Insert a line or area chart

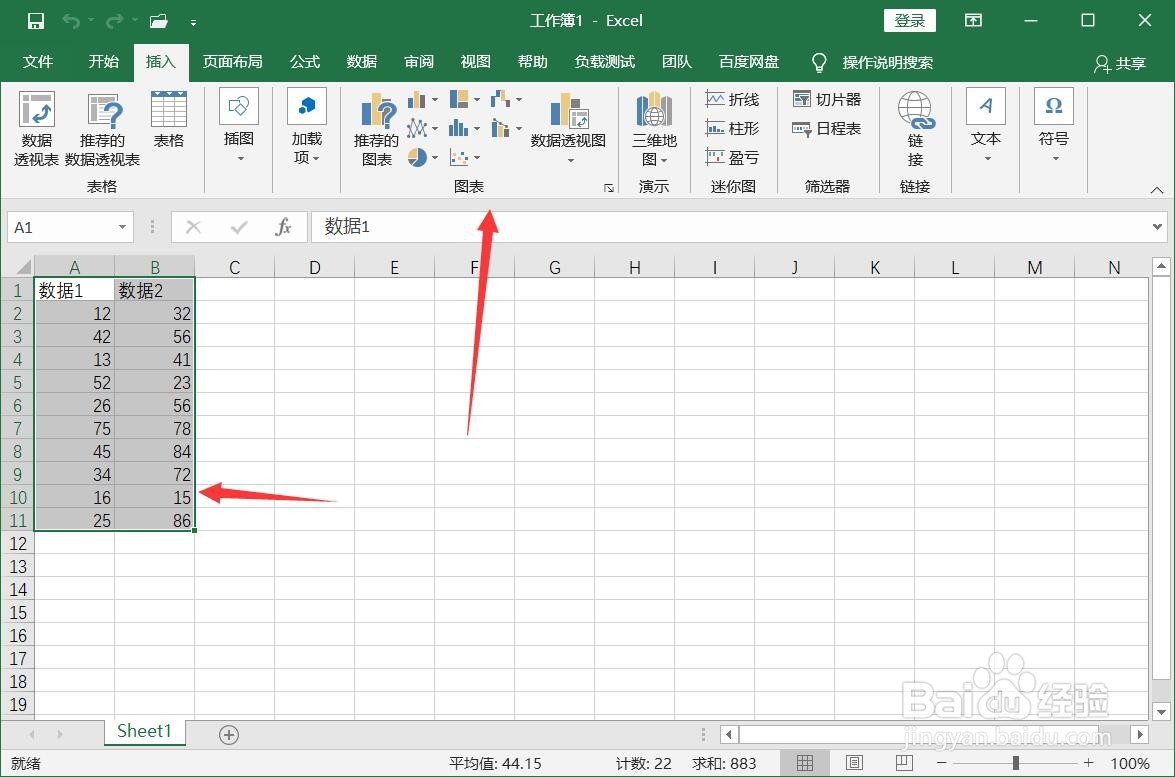click(423, 128)
